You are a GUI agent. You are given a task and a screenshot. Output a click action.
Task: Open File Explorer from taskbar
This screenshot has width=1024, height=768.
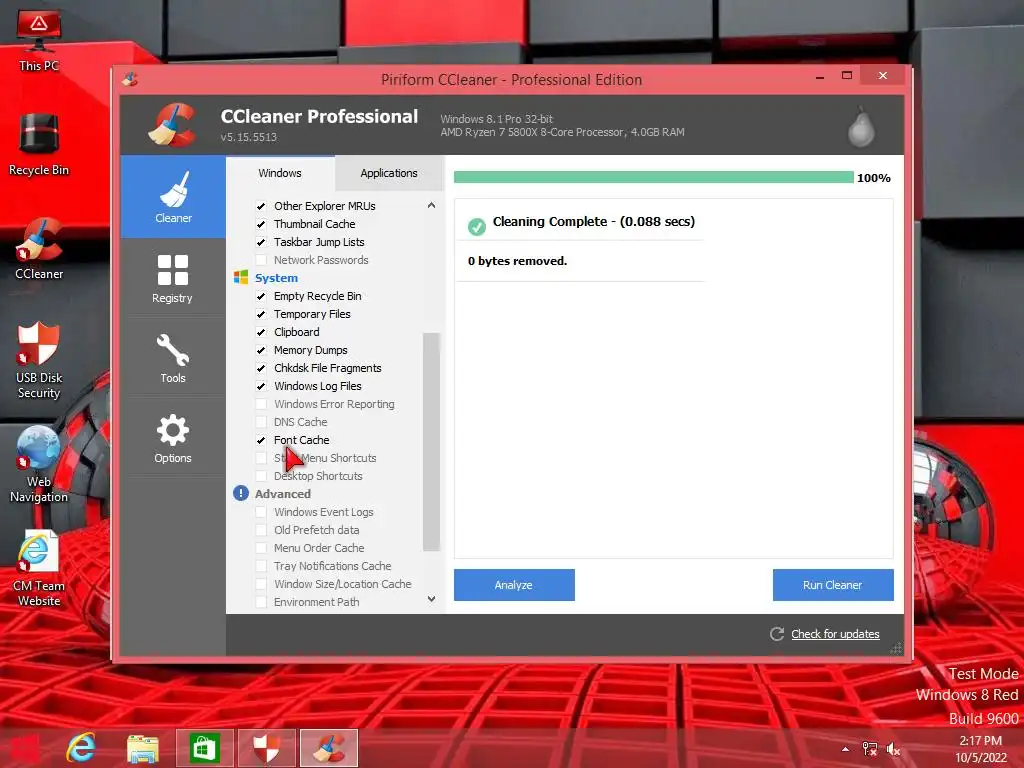pyautogui.click(x=142, y=748)
